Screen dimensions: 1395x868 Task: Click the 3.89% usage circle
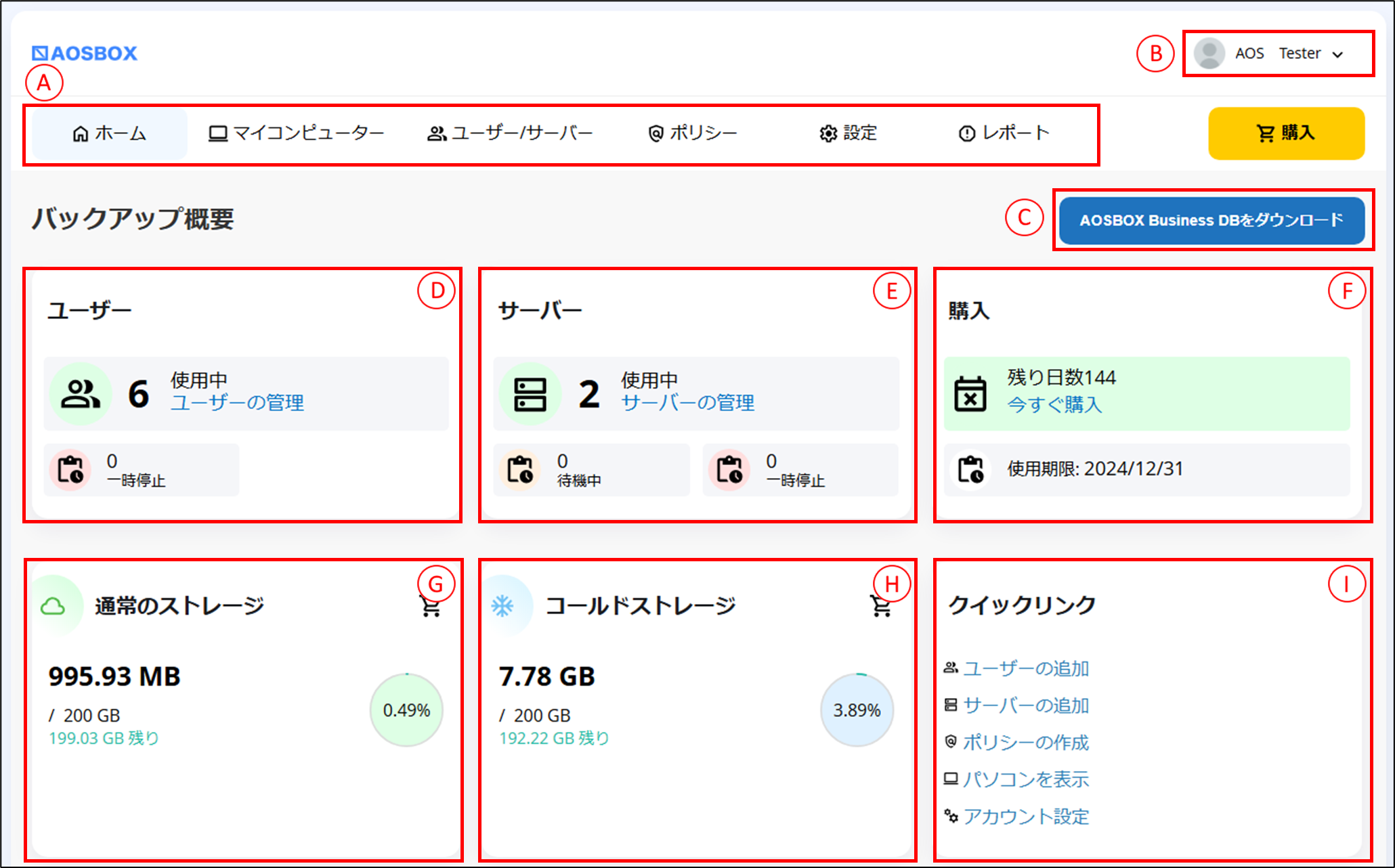tap(857, 710)
